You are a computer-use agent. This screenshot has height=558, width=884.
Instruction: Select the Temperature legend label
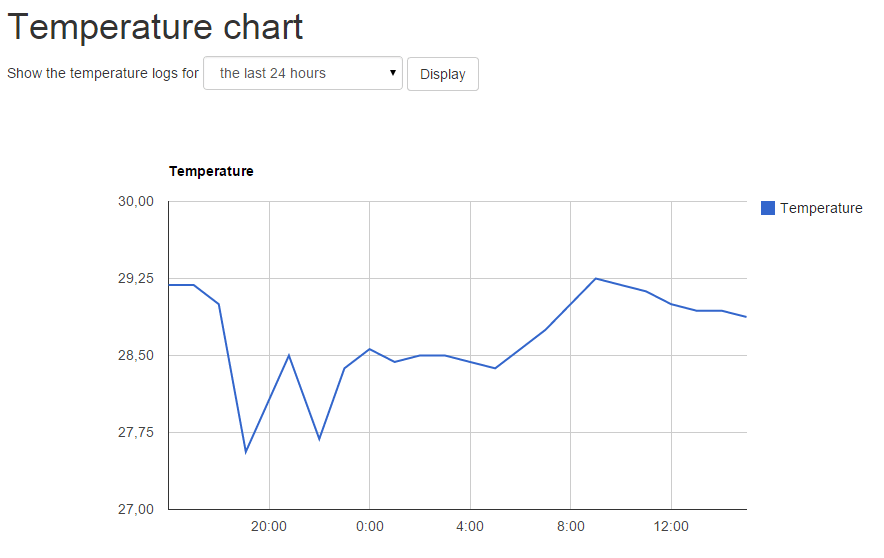pos(821,208)
